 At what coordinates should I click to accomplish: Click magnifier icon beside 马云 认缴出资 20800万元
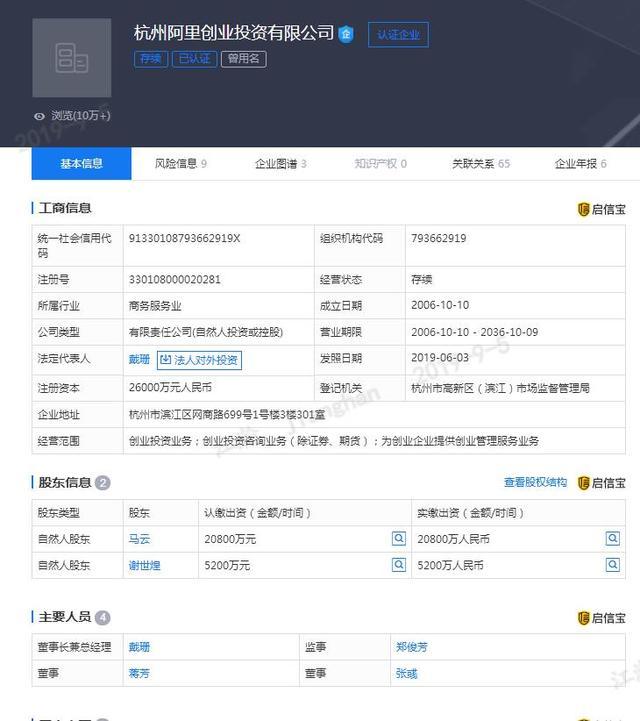[399, 539]
